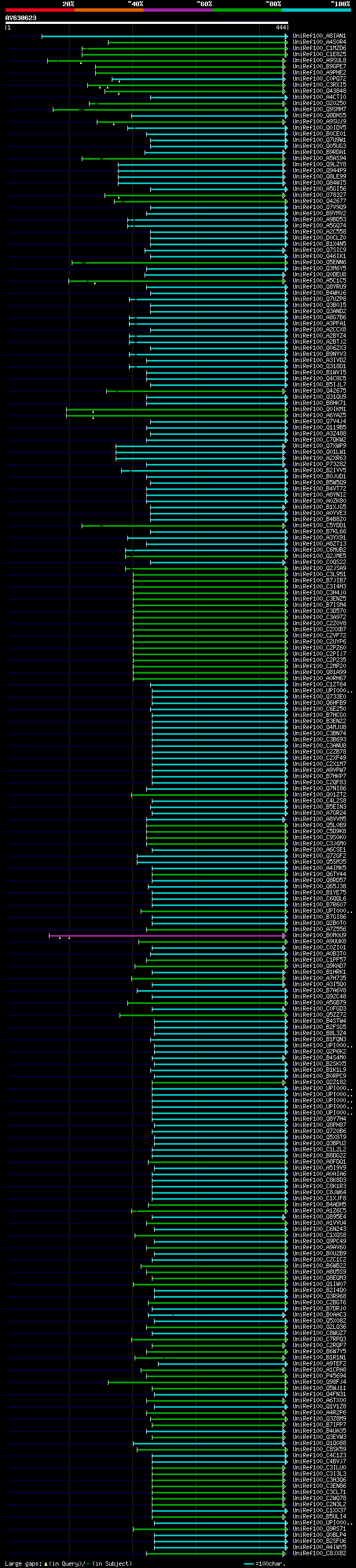Select label UniRef100_O20250
Viewport: 356px width, 1568px height.
click(319, 103)
